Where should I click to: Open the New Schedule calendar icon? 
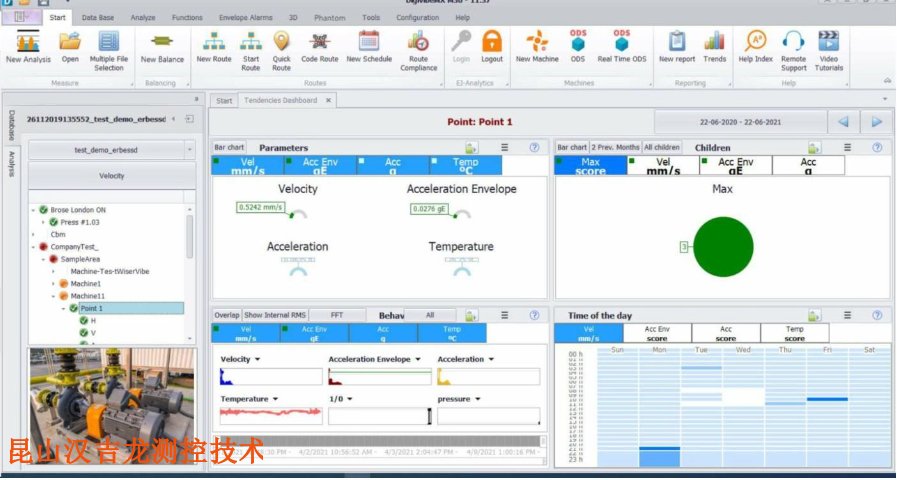369,42
